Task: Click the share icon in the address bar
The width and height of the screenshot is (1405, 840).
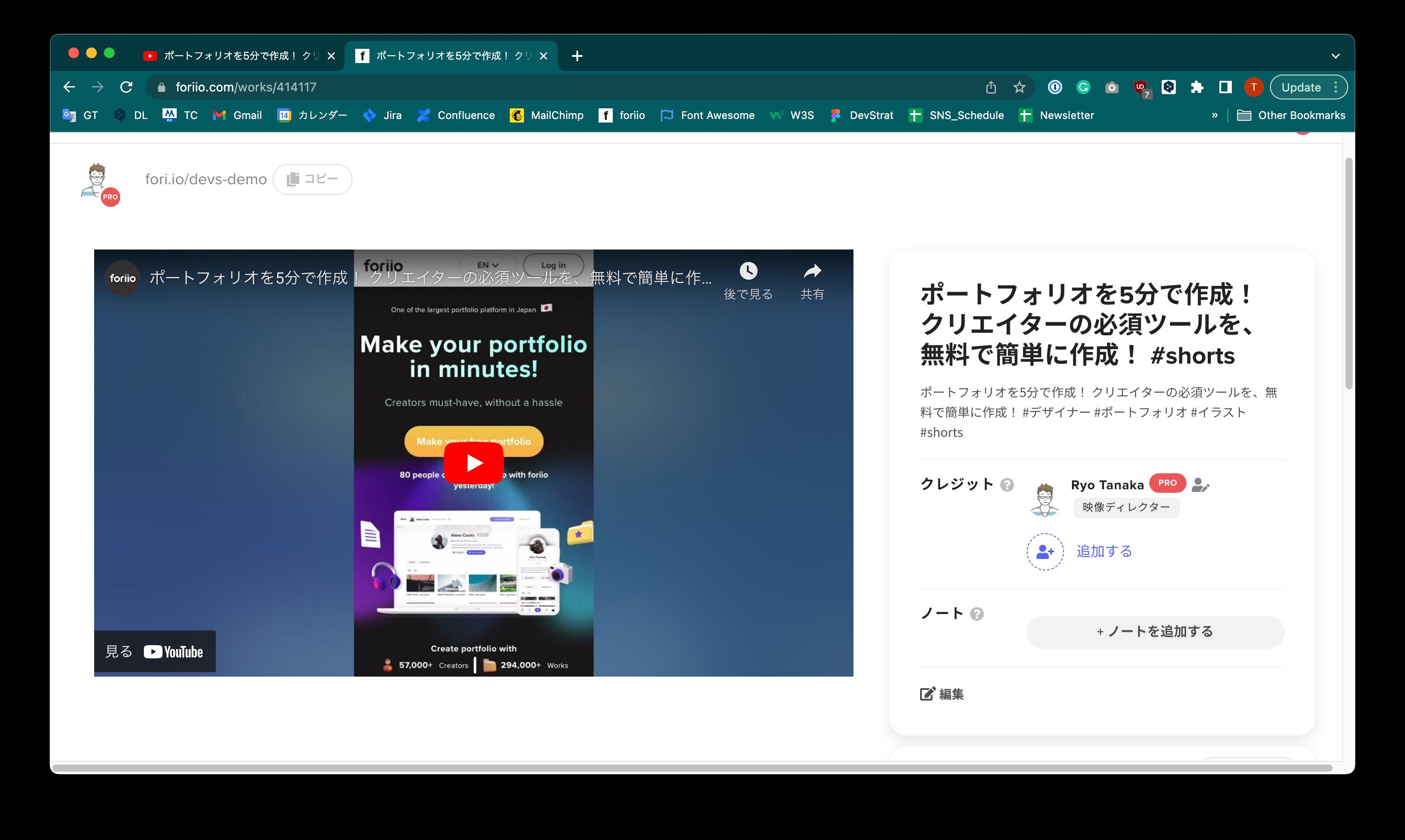Action: [x=990, y=87]
